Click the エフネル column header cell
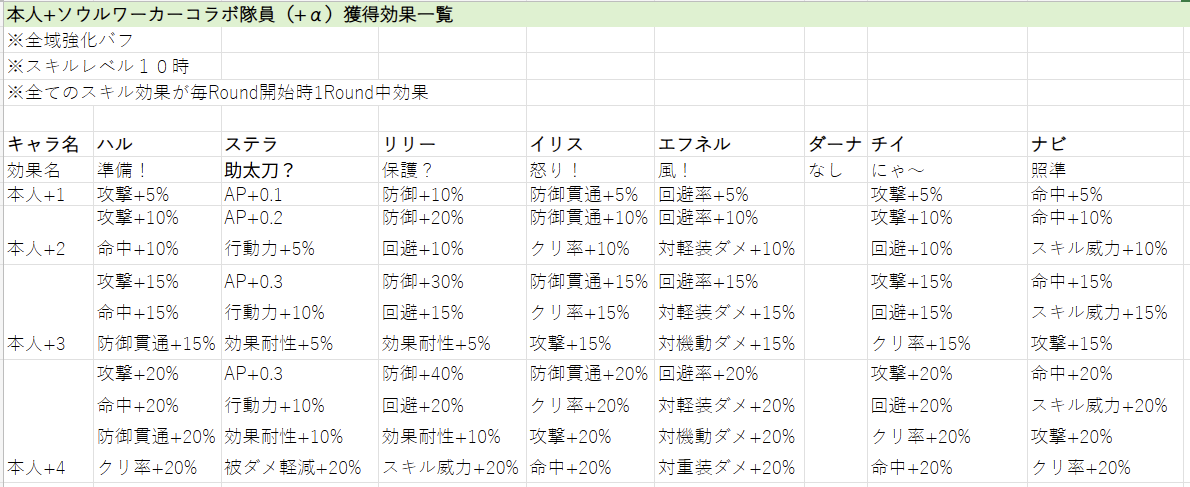 (694, 145)
